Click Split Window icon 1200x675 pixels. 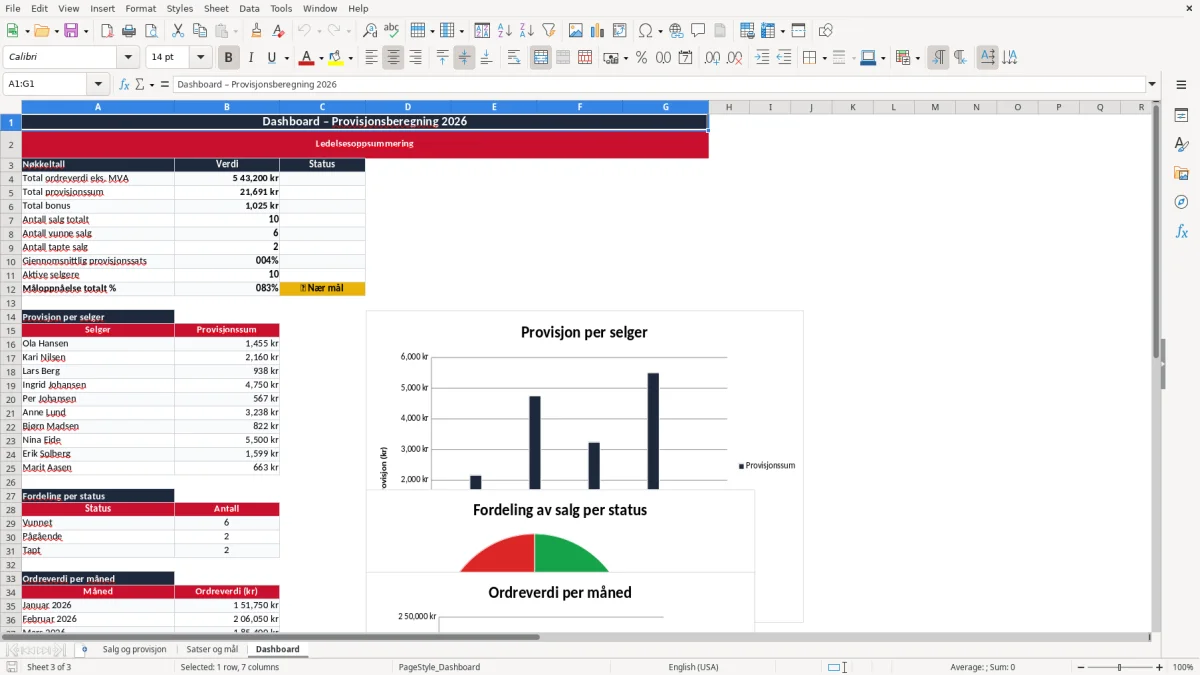click(x=799, y=31)
